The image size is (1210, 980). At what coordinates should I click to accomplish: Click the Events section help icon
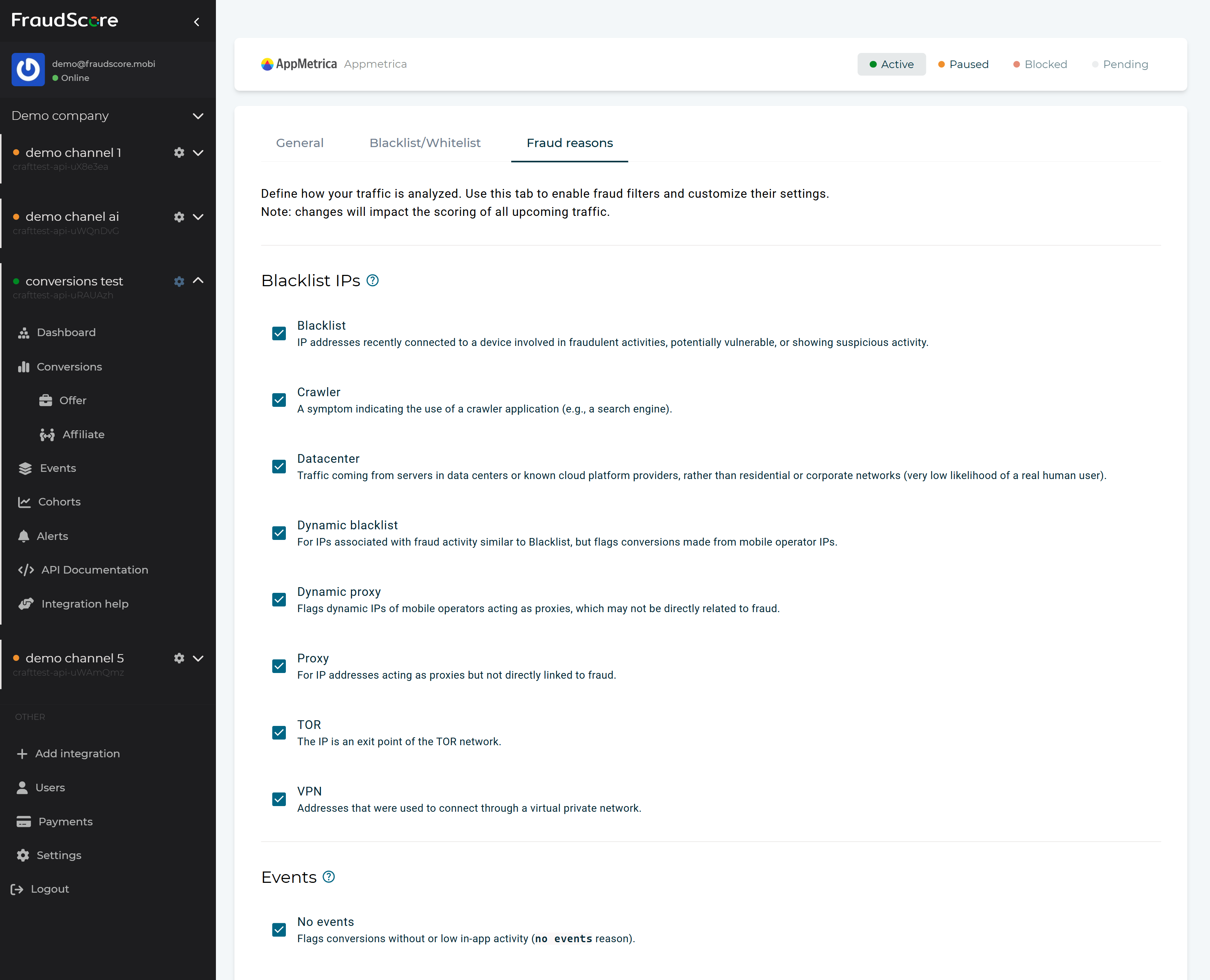pos(329,877)
